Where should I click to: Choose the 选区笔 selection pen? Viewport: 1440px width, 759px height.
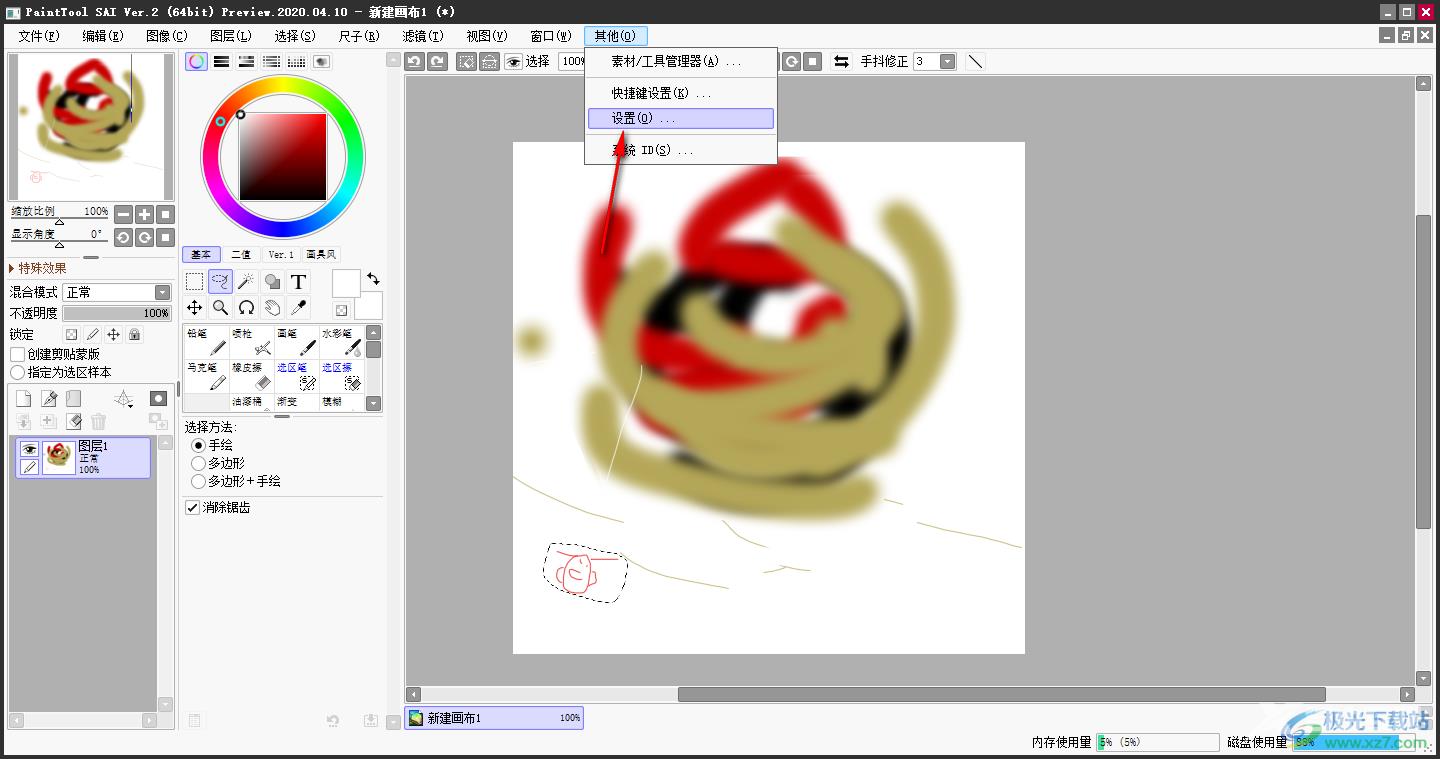pyautogui.click(x=297, y=376)
